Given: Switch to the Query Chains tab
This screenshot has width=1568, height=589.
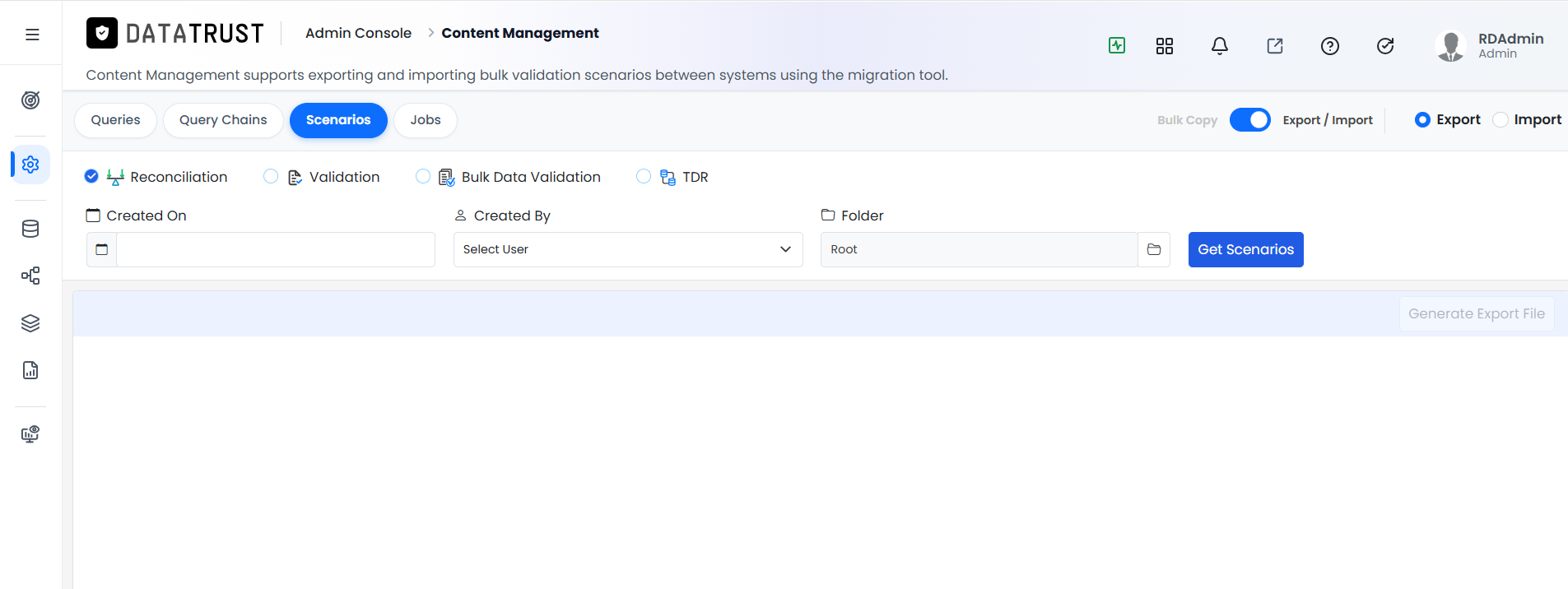Looking at the screenshot, I should [223, 120].
